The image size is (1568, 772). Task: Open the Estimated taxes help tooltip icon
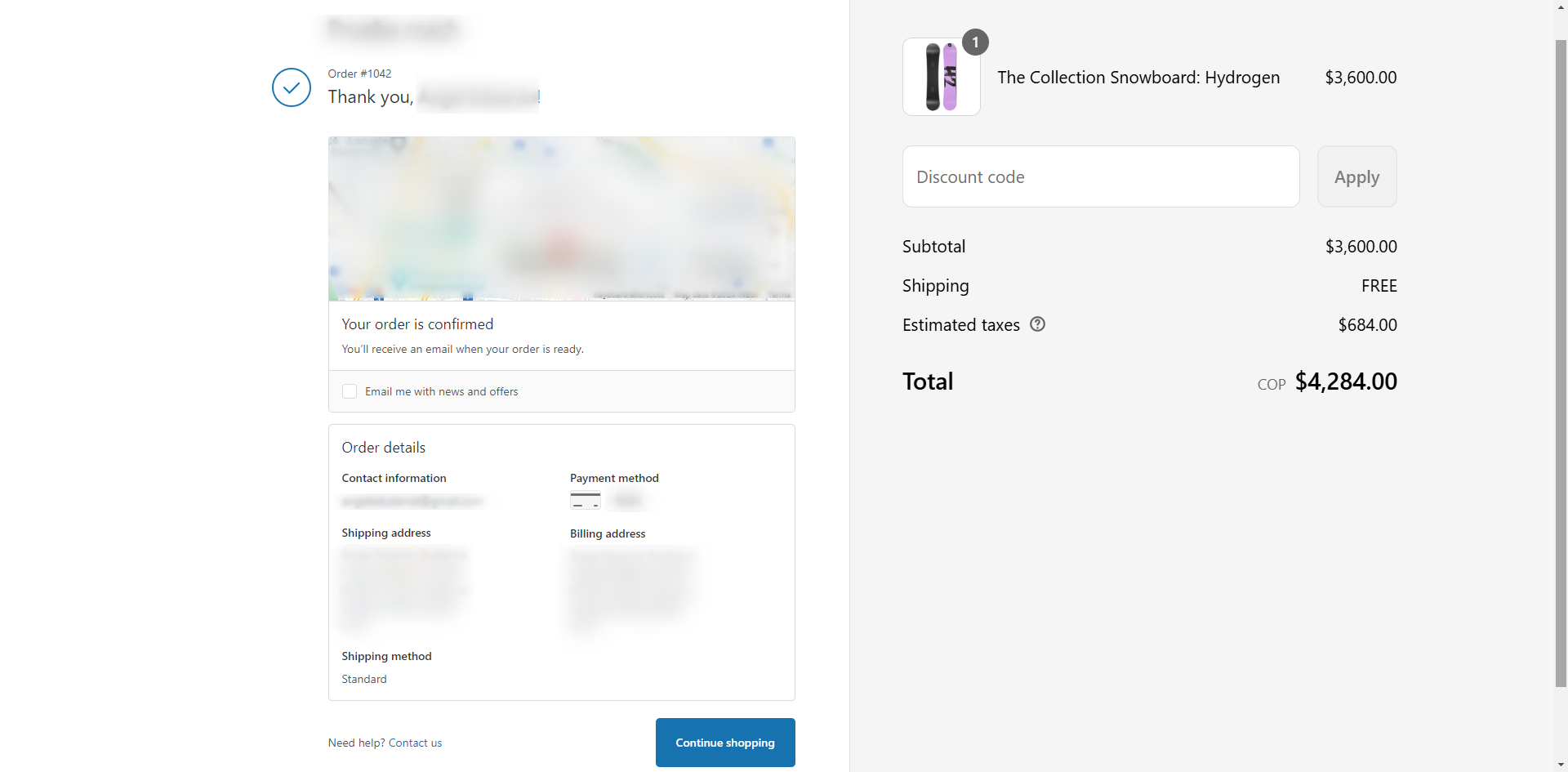[x=1037, y=324]
